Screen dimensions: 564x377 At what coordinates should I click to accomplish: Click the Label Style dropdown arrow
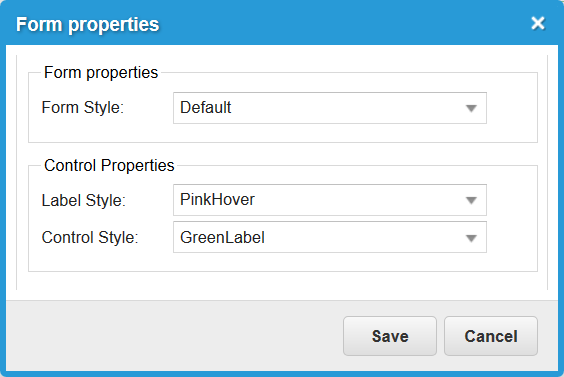pyautogui.click(x=471, y=200)
